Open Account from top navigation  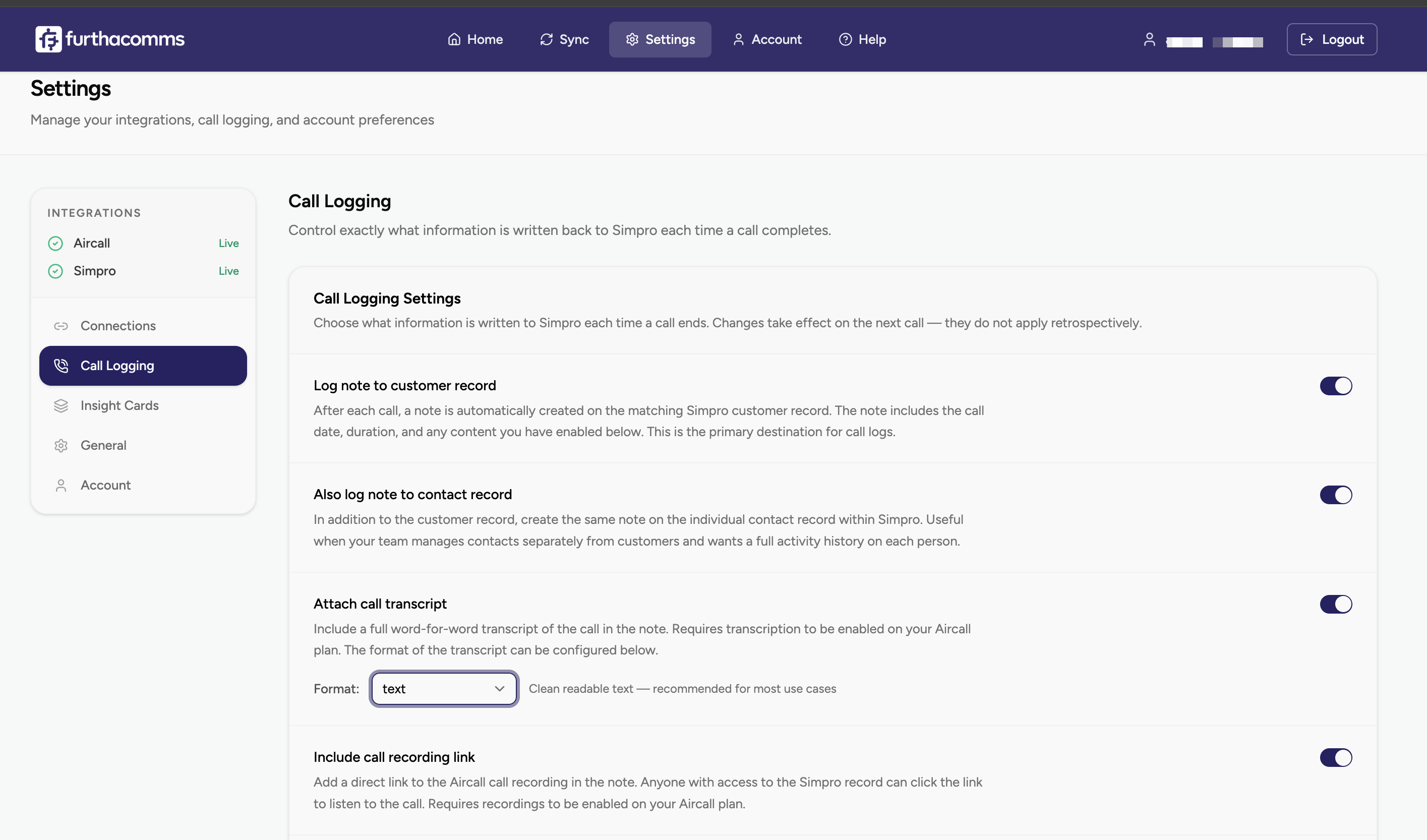pos(767,39)
